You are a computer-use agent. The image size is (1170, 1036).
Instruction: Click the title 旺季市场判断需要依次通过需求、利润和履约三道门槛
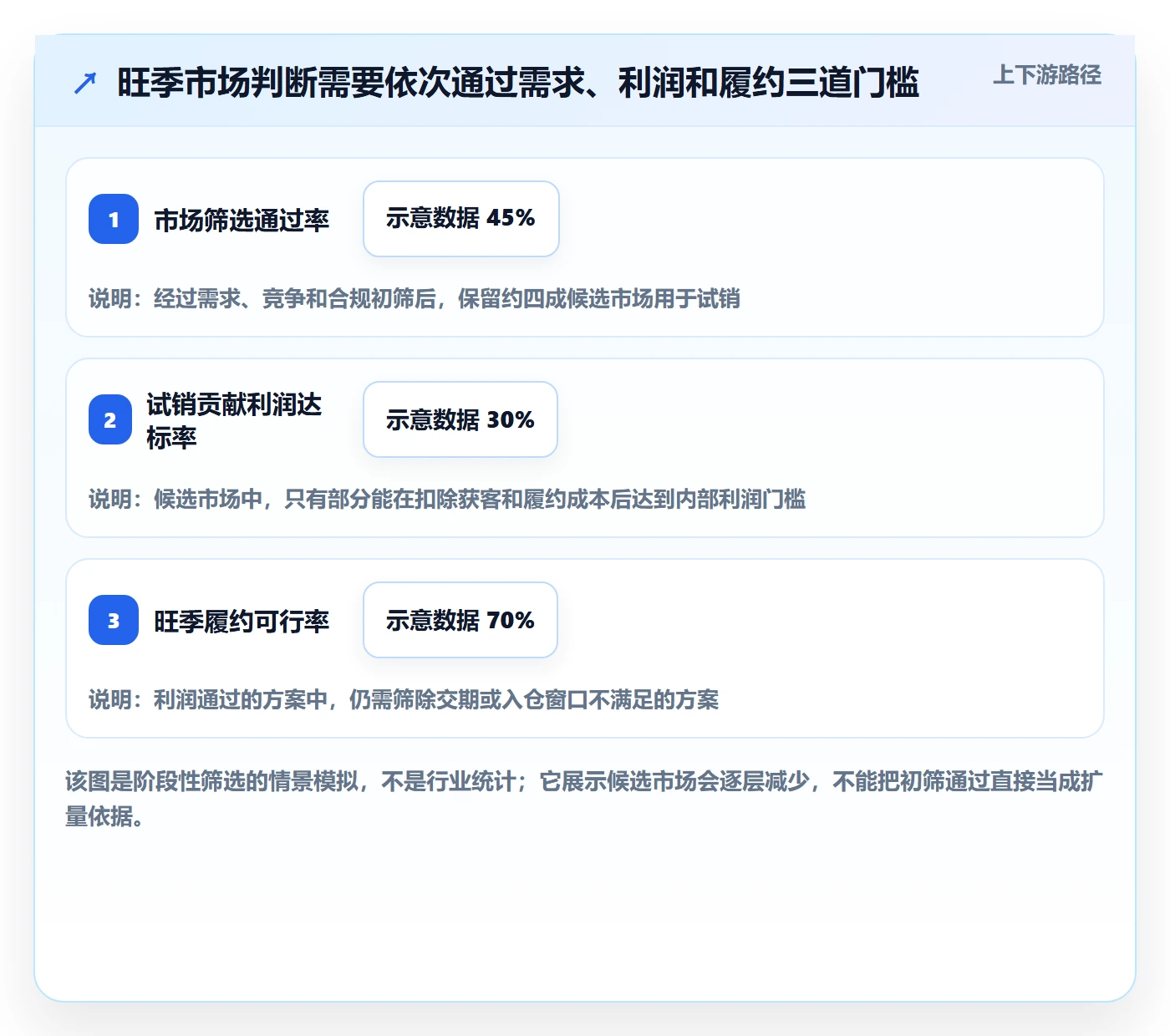pyautogui.click(x=518, y=83)
